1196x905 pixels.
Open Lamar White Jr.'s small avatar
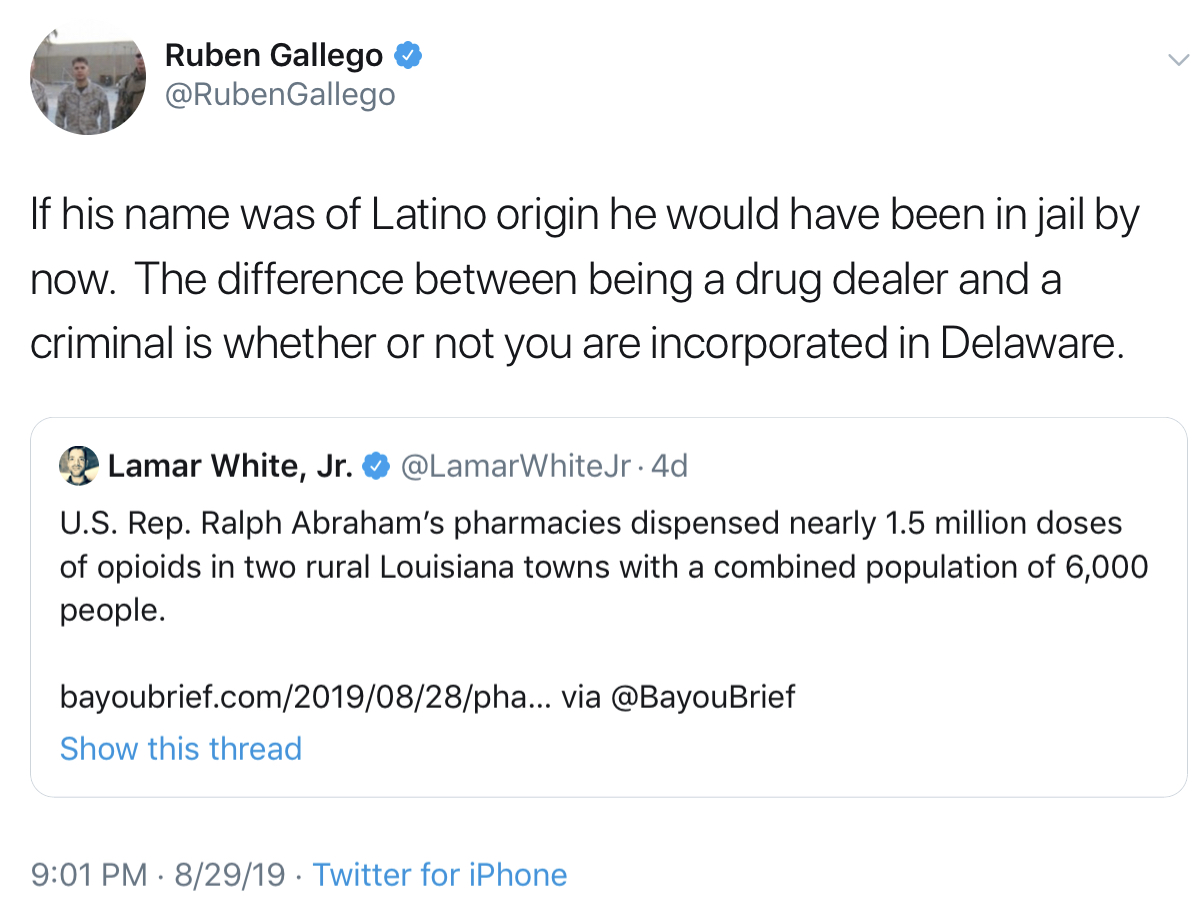(80, 465)
